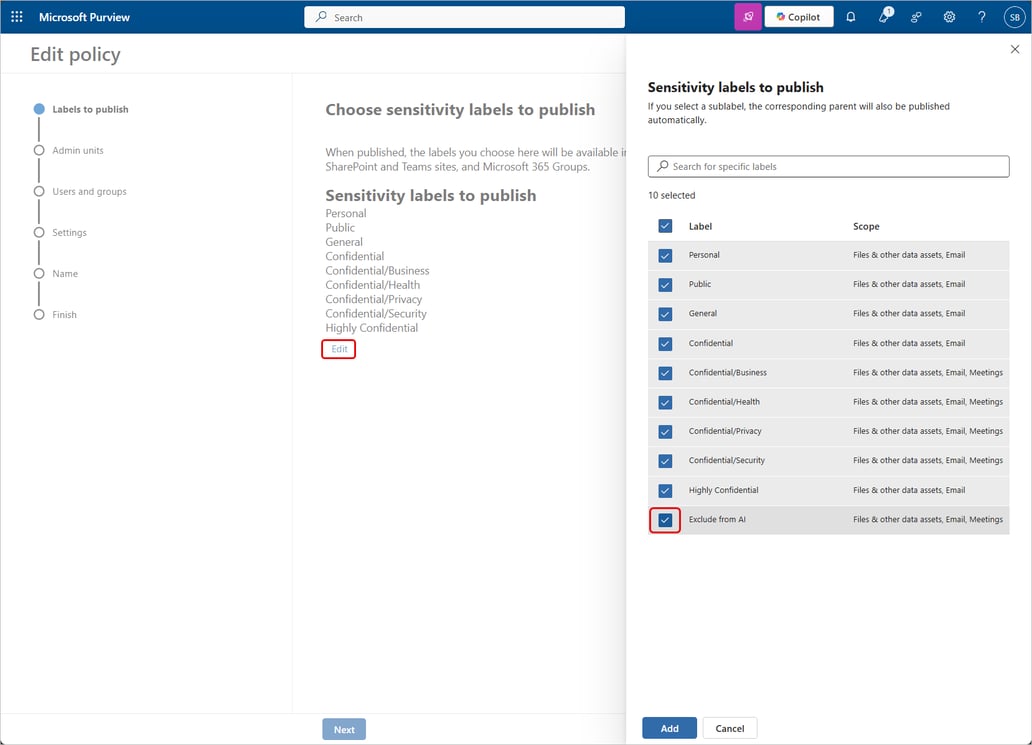
Task: Click Add to confirm selected labels
Action: pyautogui.click(x=669, y=727)
